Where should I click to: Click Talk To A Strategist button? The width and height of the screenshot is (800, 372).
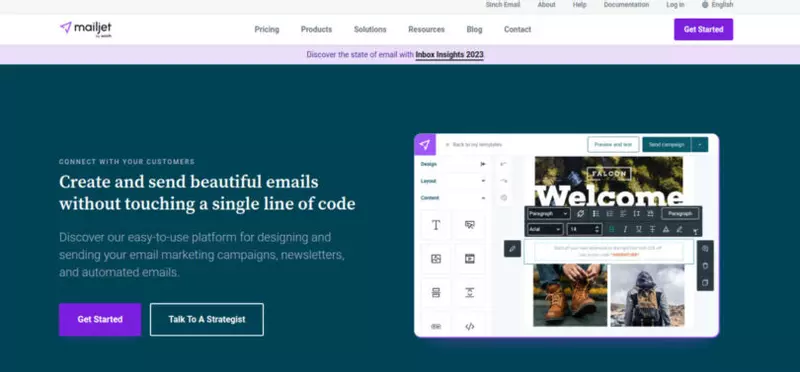tap(207, 319)
